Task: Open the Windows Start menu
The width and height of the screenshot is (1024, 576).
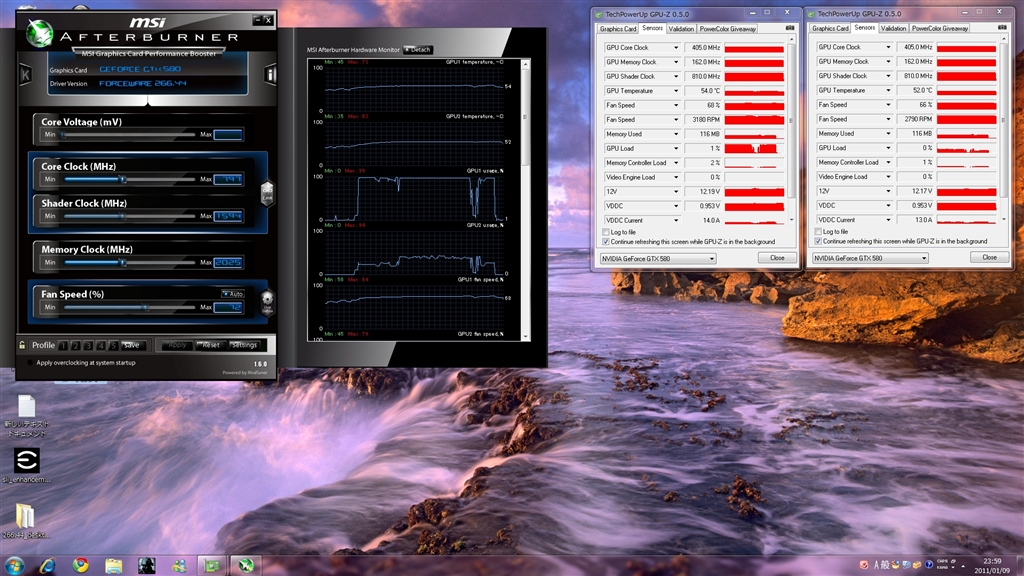Action: pos(14,566)
